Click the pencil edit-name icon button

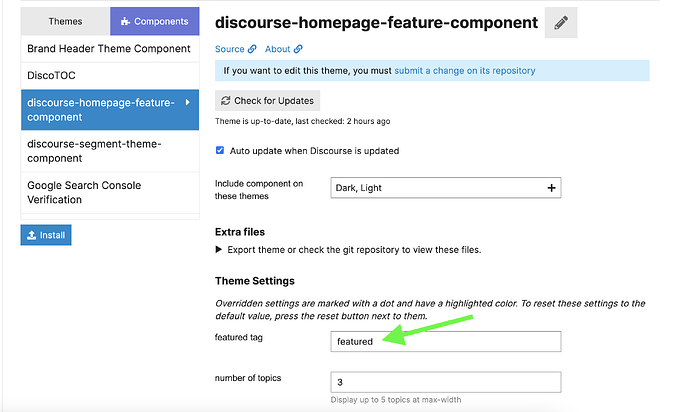[x=561, y=22]
